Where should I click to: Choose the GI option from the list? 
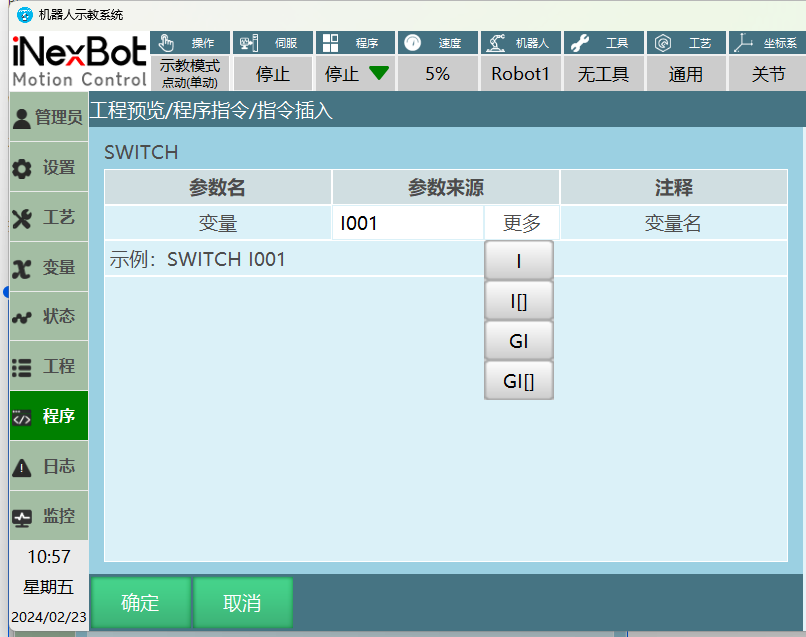click(518, 341)
